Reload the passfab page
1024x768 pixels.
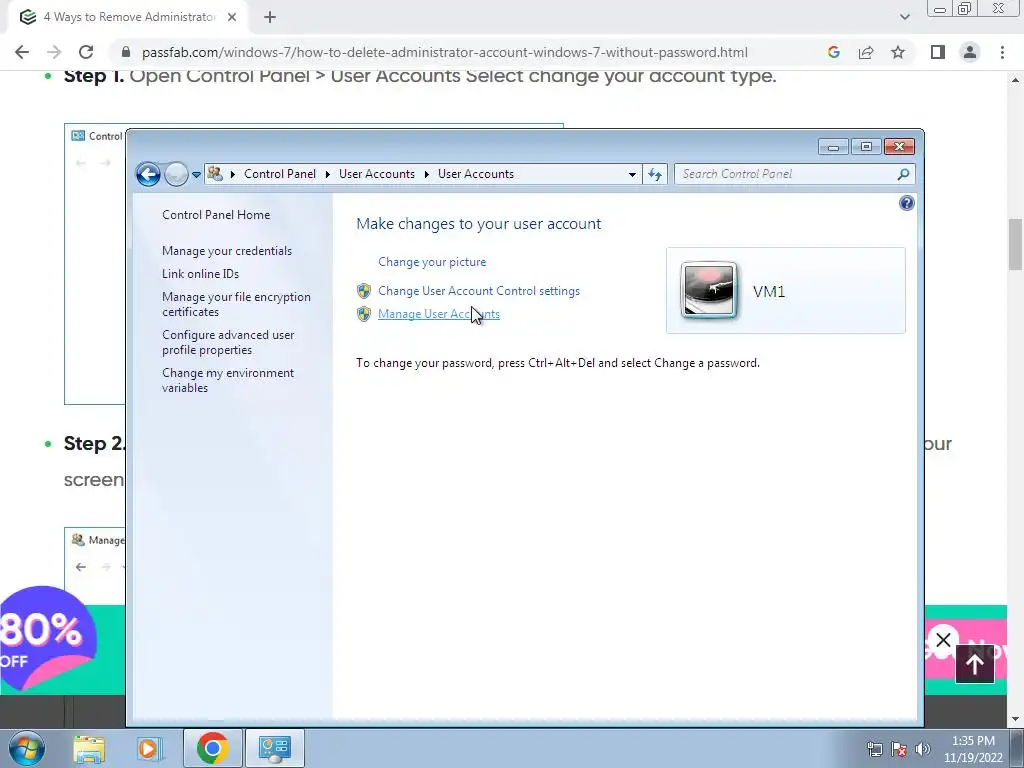(86, 52)
